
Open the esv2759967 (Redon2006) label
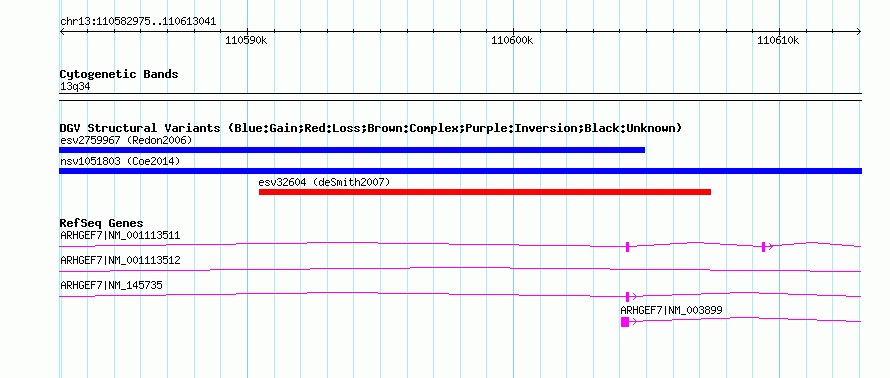point(126,140)
